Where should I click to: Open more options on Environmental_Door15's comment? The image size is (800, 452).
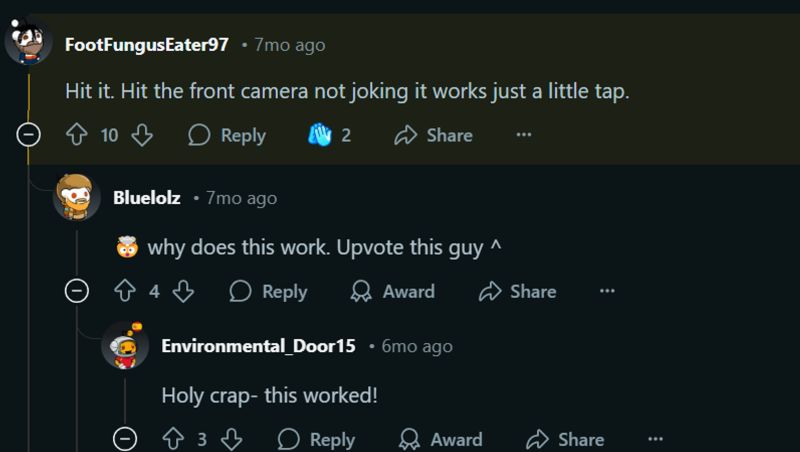coord(655,439)
